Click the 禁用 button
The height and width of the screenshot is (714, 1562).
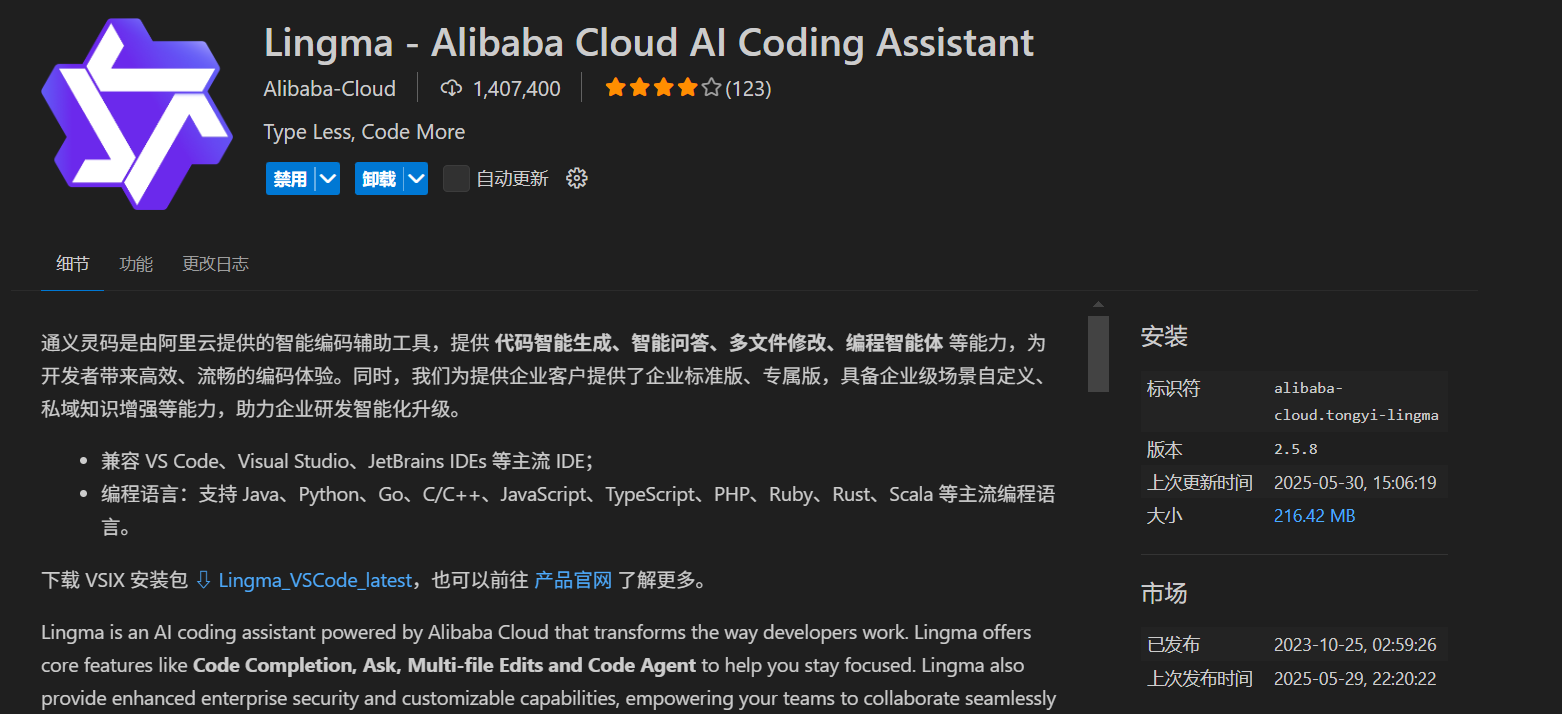pyautogui.click(x=290, y=179)
